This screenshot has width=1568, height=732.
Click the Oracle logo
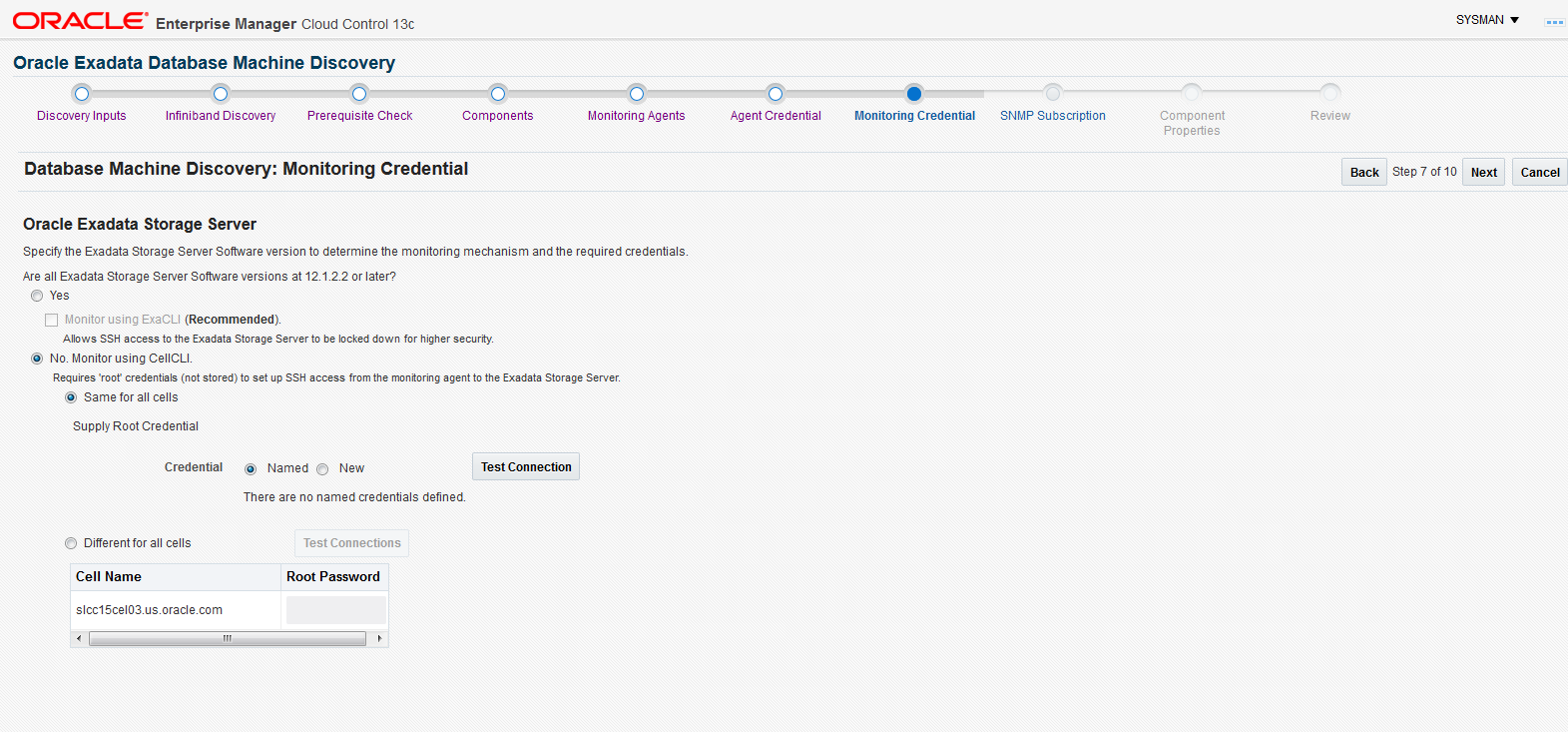(x=80, y=21)
